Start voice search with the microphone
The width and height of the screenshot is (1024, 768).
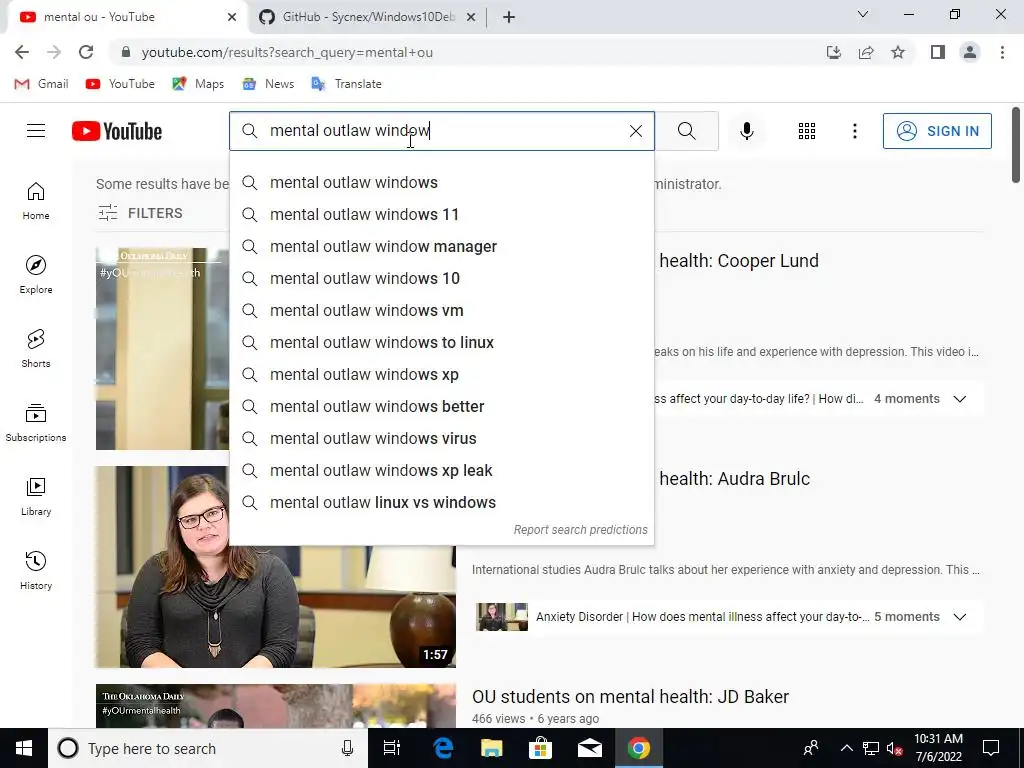746,131
